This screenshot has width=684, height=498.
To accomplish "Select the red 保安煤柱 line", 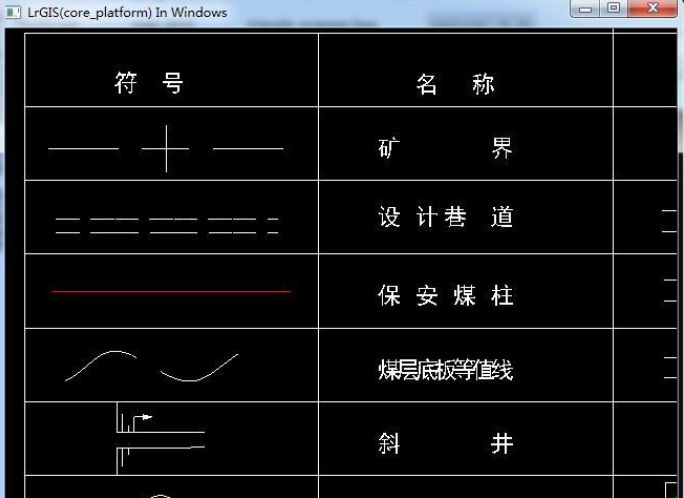I will point(170,292).
